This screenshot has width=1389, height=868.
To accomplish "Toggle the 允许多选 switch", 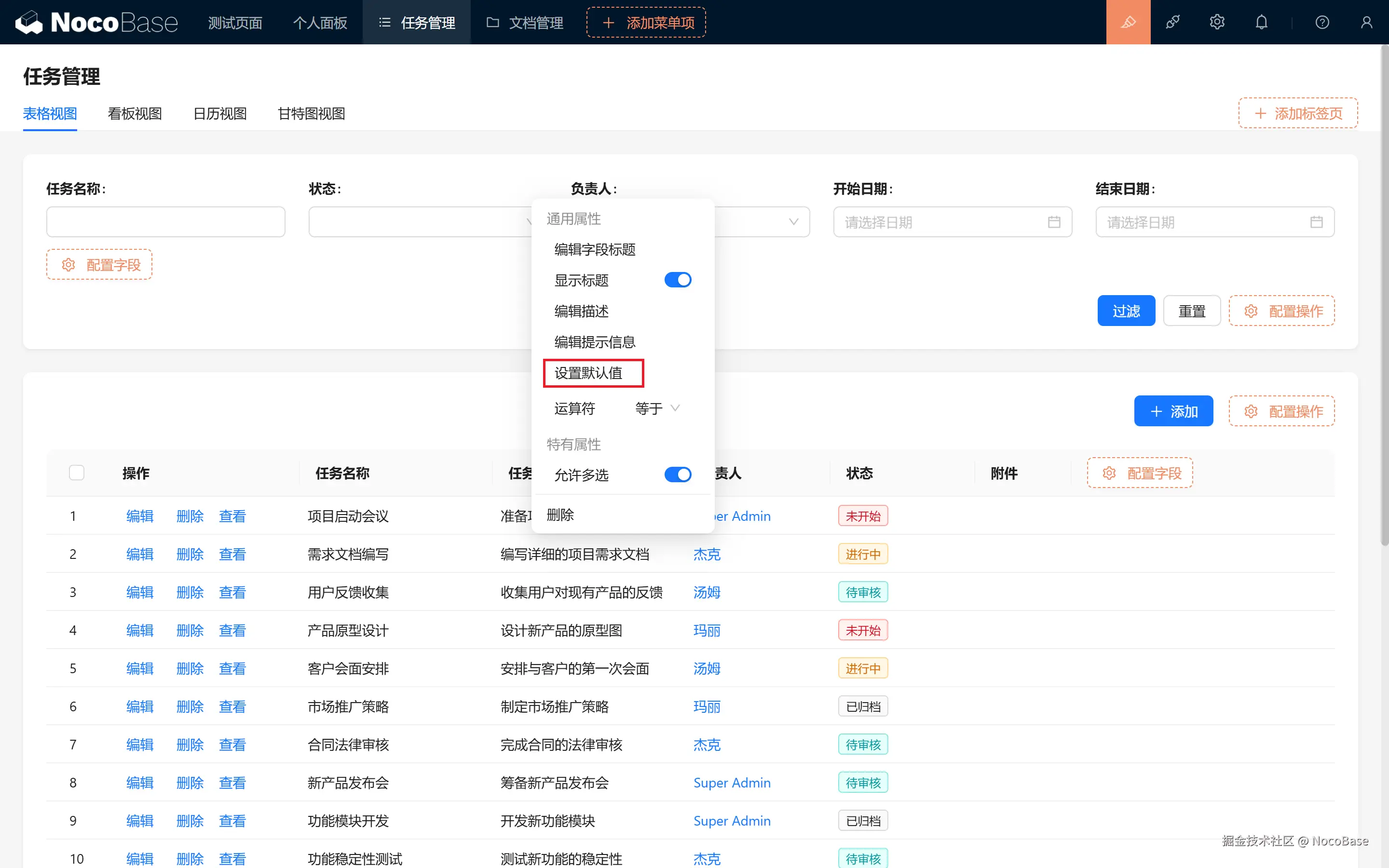I will [677, 475].
